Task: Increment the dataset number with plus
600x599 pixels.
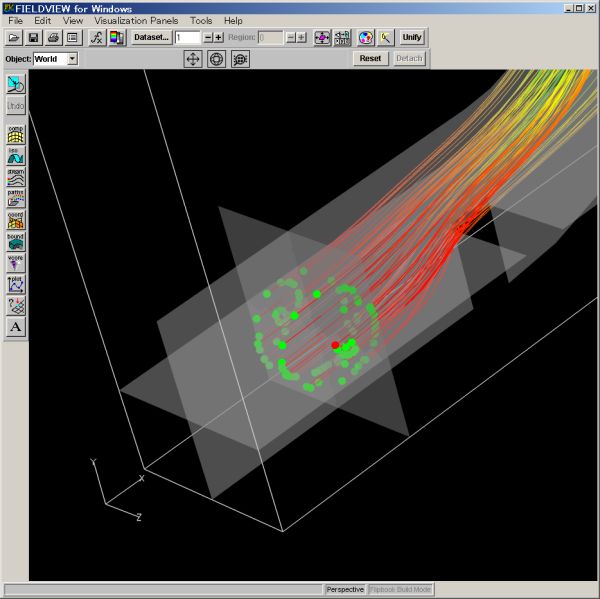Action: (x=219, y=38)
